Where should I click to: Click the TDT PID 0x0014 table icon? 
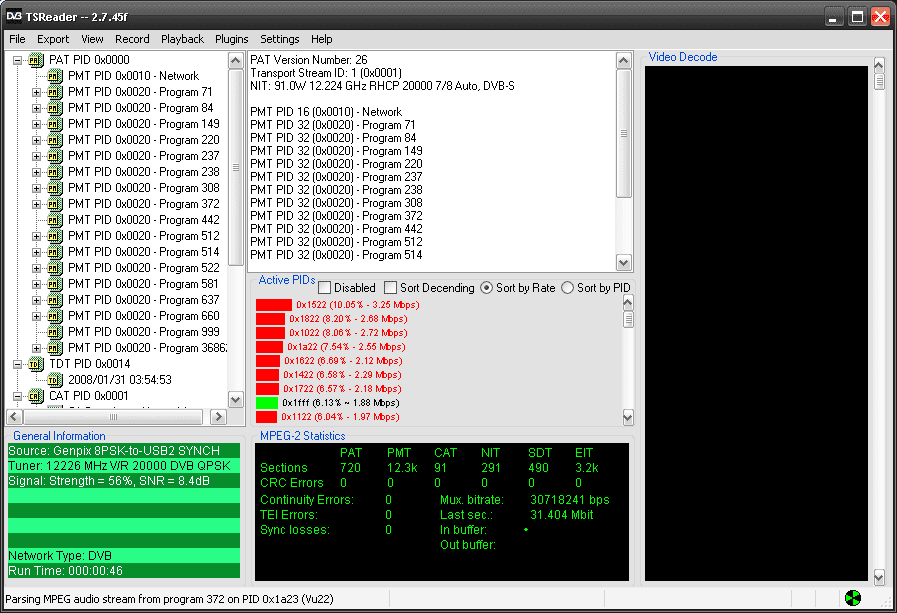(x=35, y=364)
